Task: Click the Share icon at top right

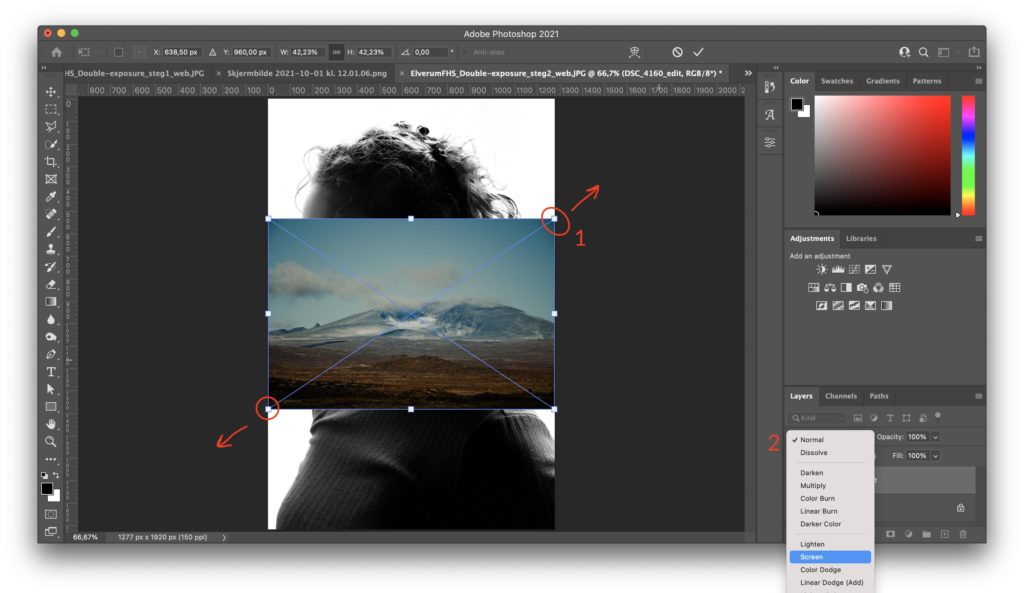Action: [974, 52]
